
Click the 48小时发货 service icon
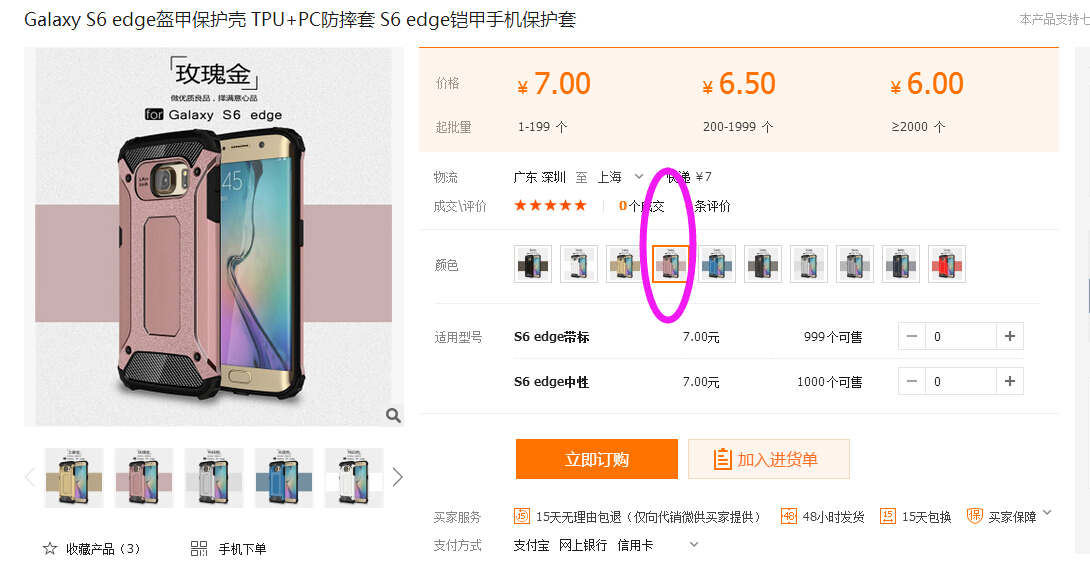788,516
